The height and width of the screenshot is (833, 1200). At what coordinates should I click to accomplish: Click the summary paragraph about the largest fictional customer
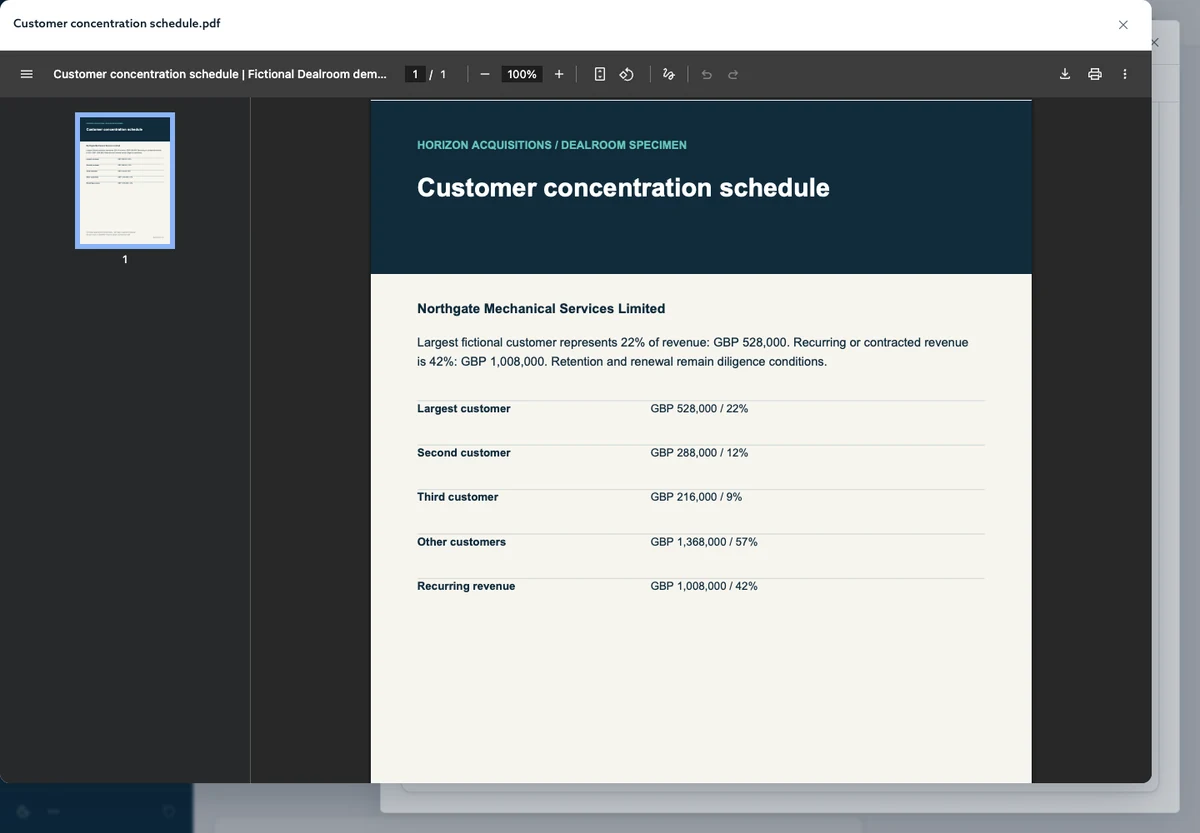[693, 352]
